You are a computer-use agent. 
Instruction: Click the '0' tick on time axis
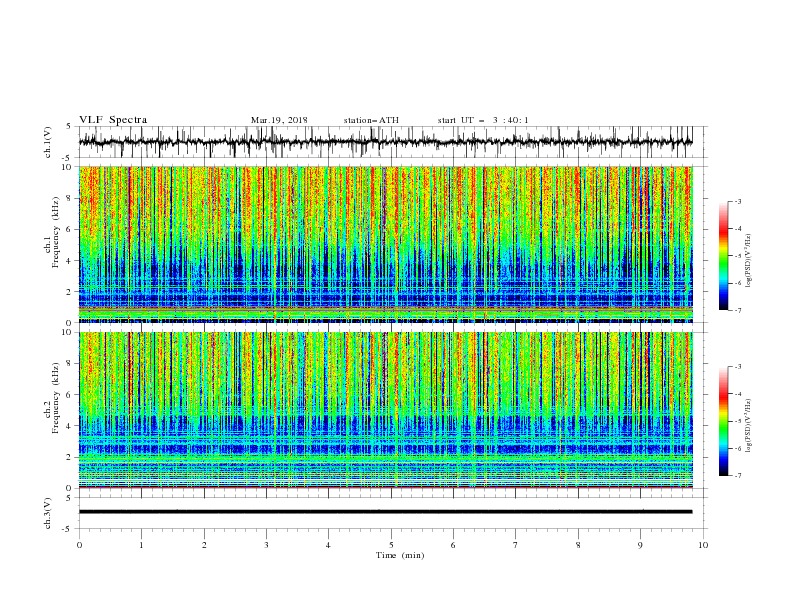79,545
